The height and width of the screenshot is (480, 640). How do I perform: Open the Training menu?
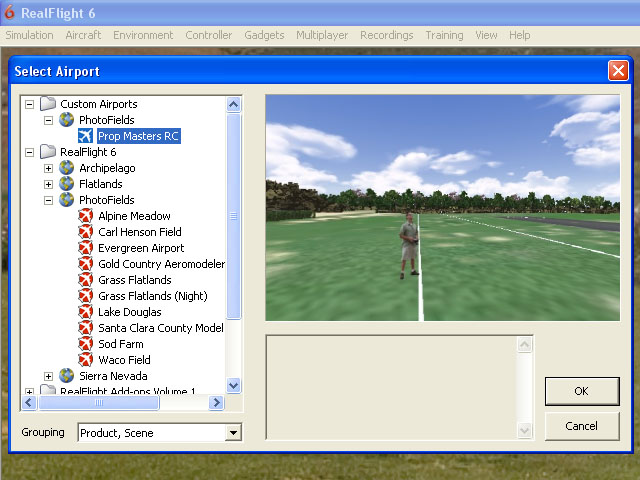(x=444, y=35)
